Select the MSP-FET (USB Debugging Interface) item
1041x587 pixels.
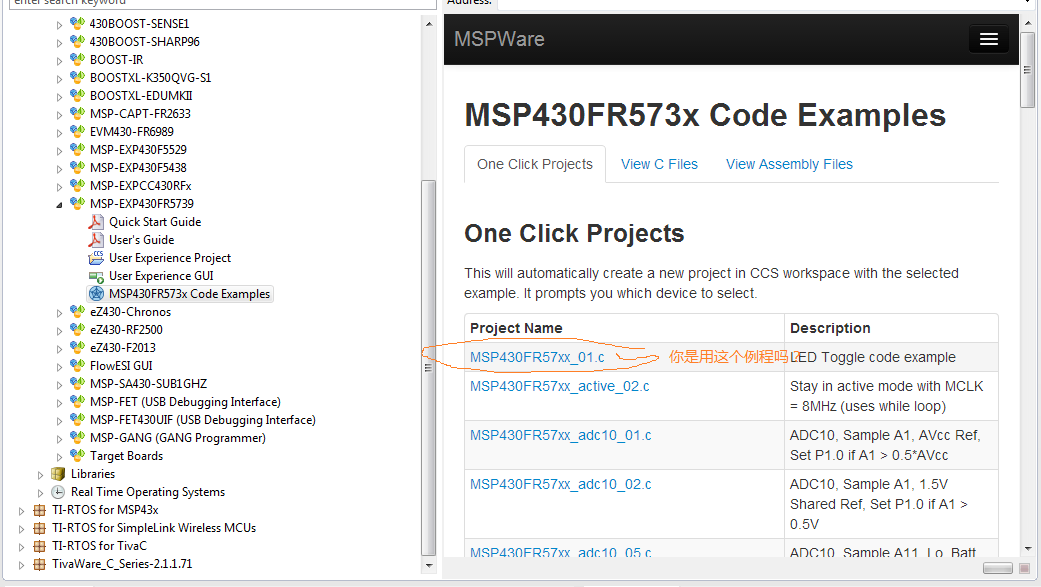(185, 402)
